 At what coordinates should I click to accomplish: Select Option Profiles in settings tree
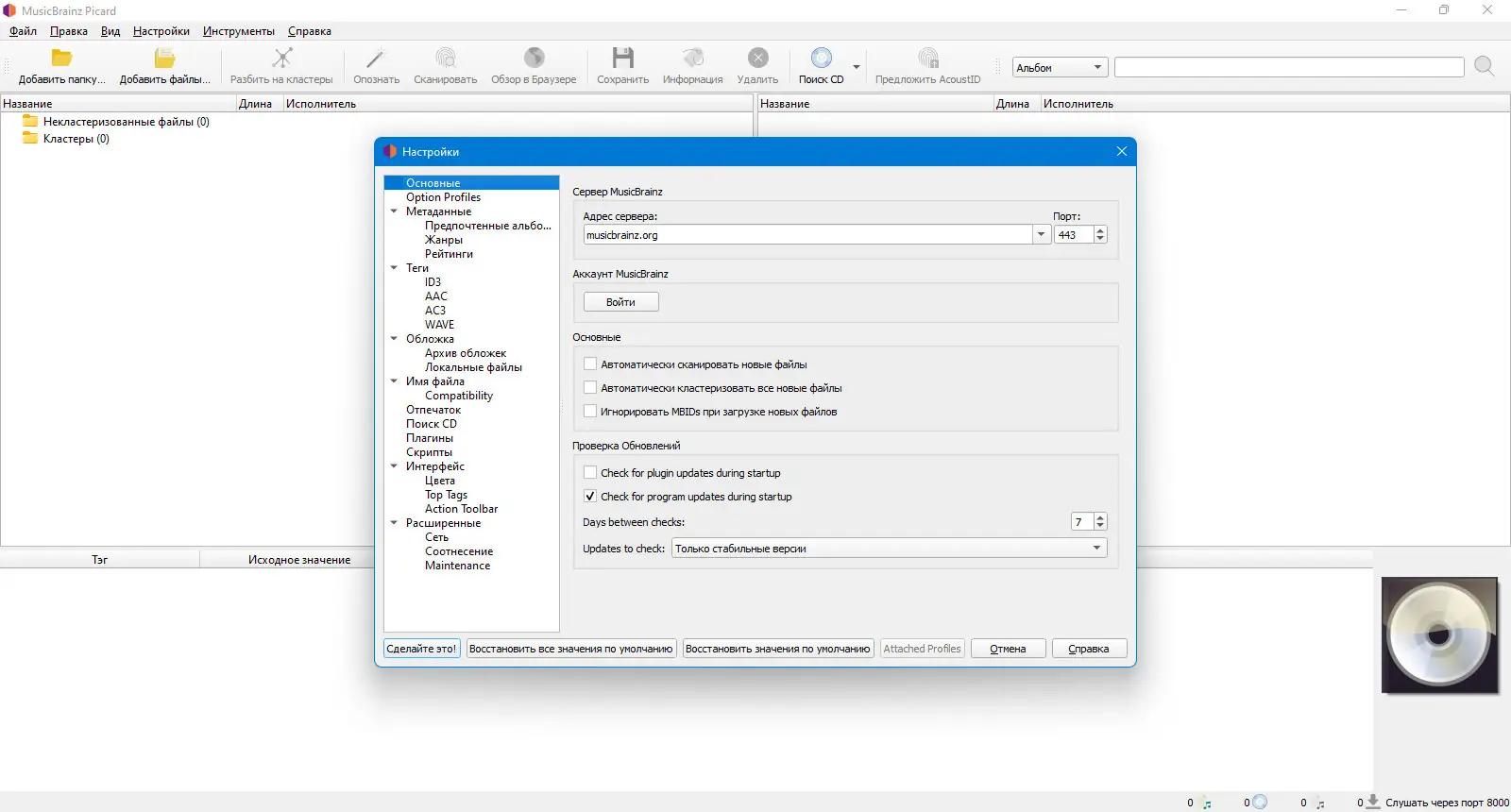click(444, 197)
